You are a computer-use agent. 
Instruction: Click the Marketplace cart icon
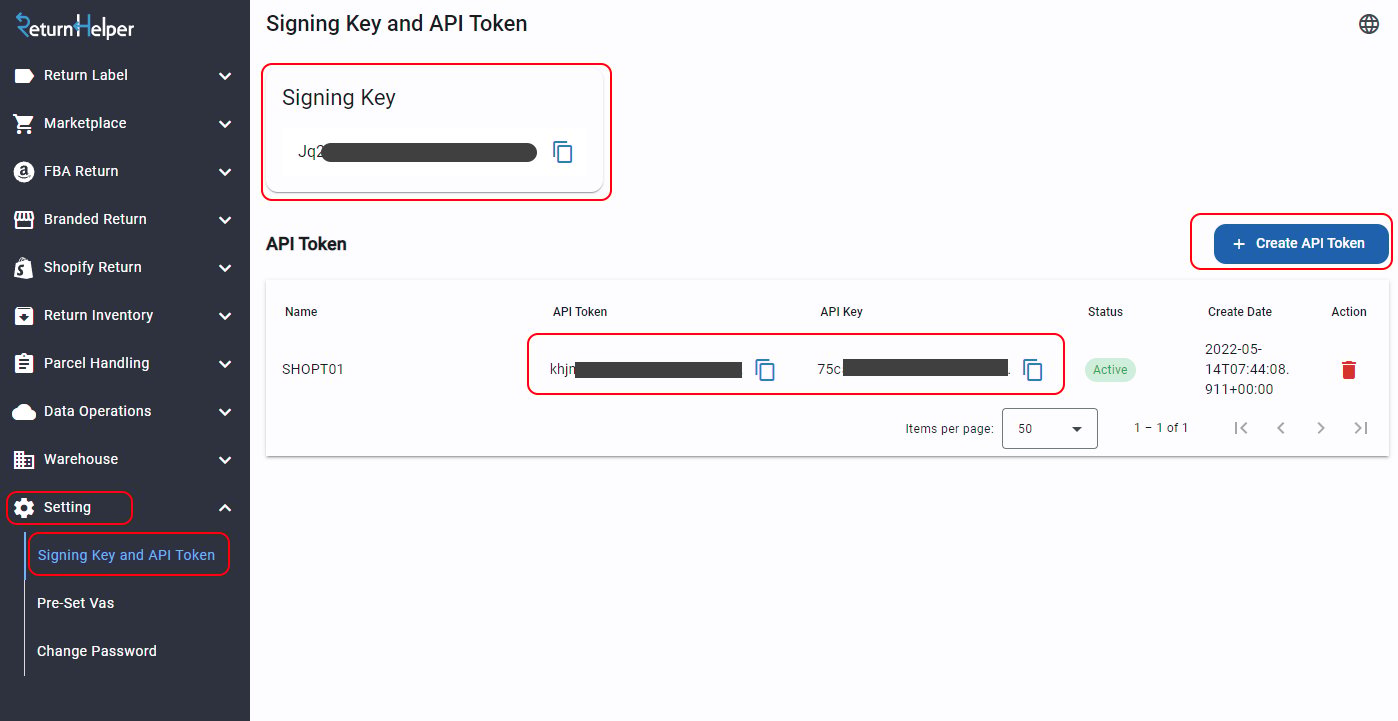tap(24, 124)
